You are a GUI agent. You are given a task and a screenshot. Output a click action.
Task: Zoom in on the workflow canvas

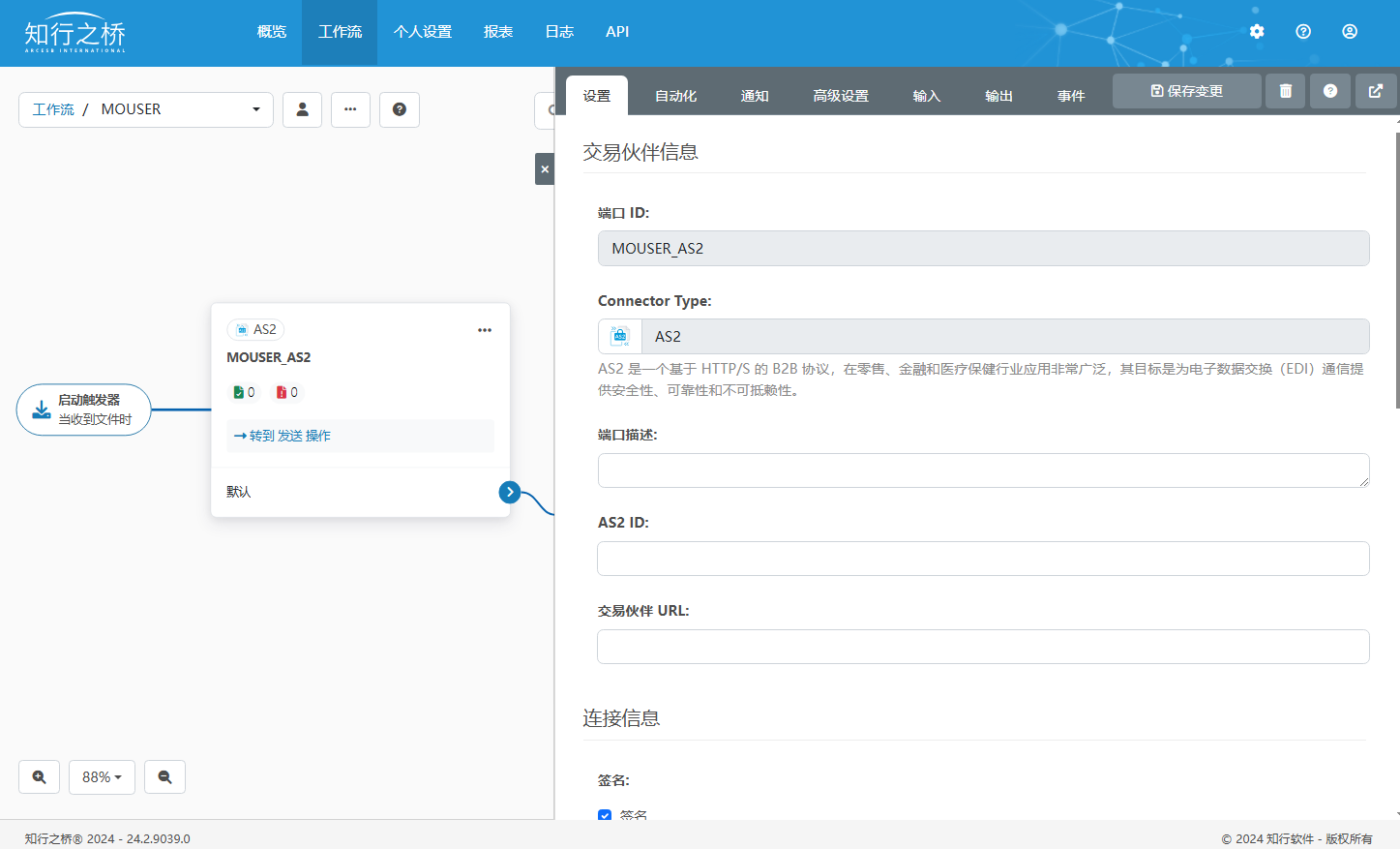tap(40, 776)
